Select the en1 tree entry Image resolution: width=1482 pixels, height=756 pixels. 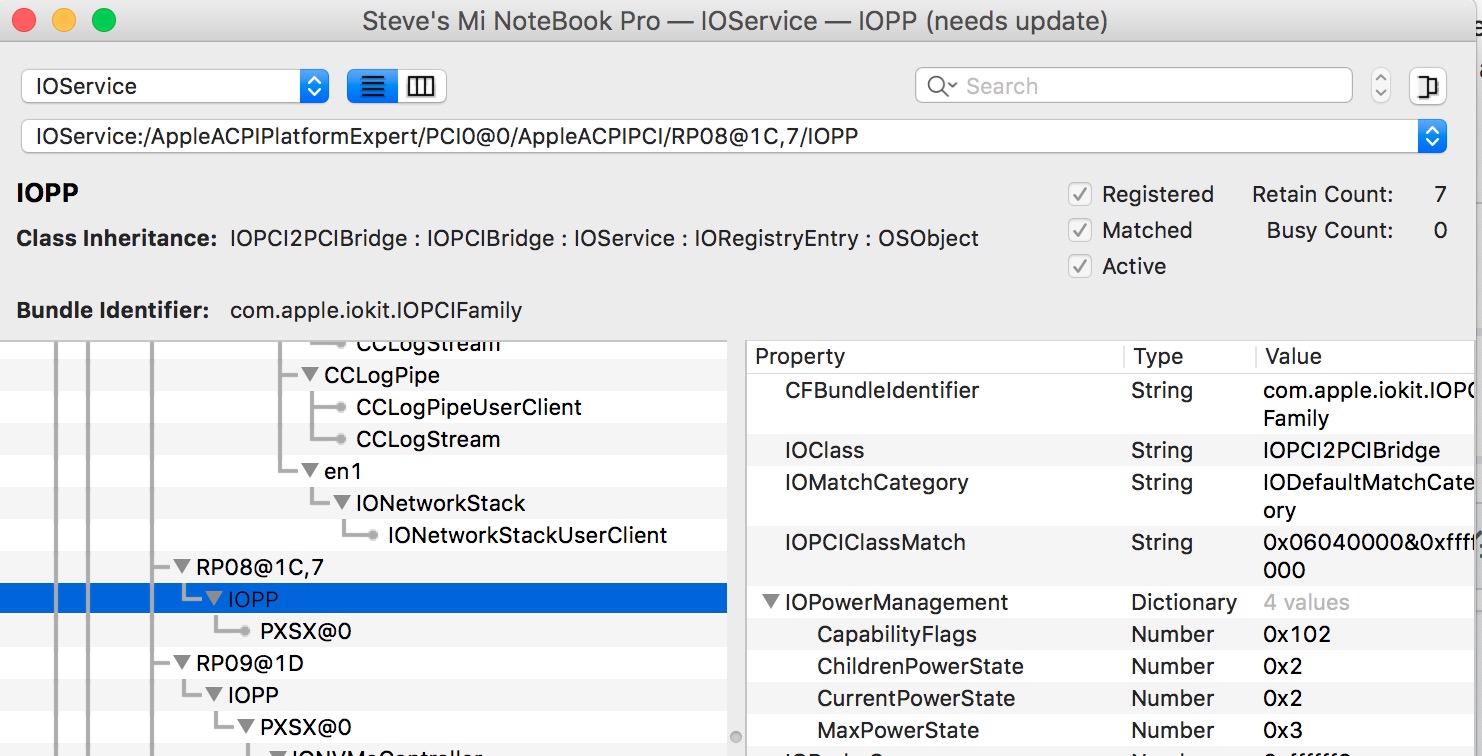tap(343, 471)
